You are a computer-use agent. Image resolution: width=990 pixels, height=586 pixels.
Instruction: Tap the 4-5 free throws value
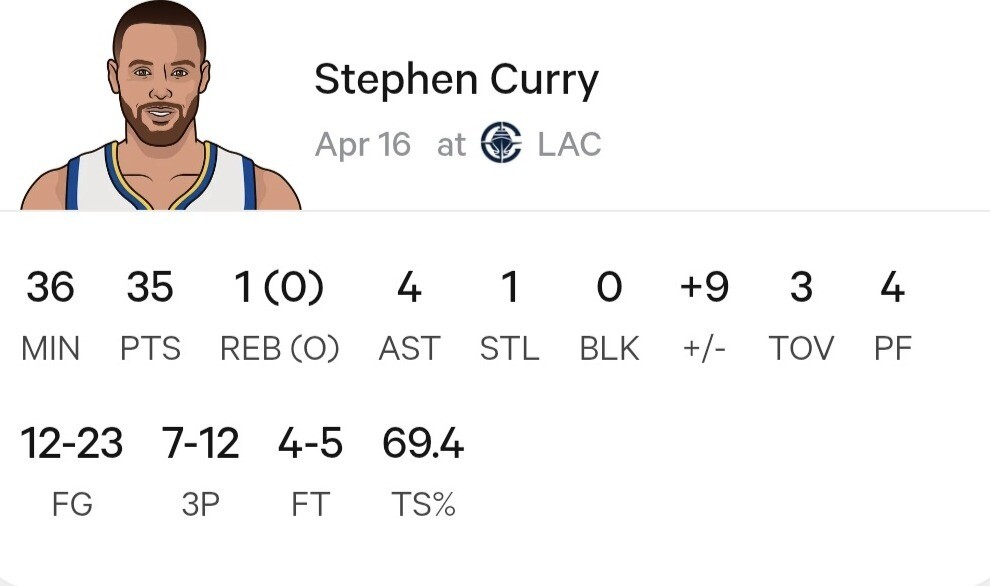click(x=310, y=443)
